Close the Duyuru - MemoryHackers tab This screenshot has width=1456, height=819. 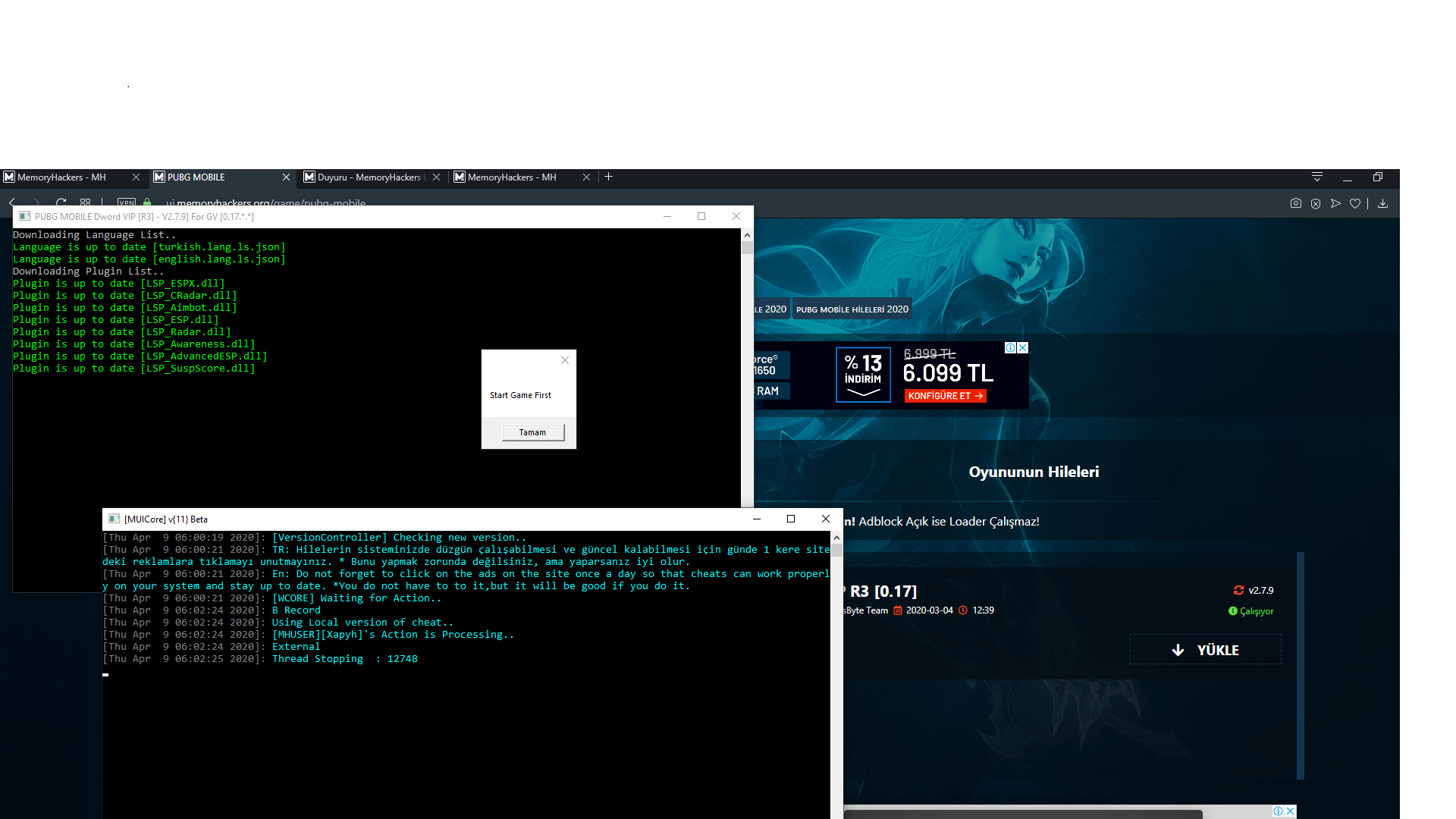pos(436,177)
